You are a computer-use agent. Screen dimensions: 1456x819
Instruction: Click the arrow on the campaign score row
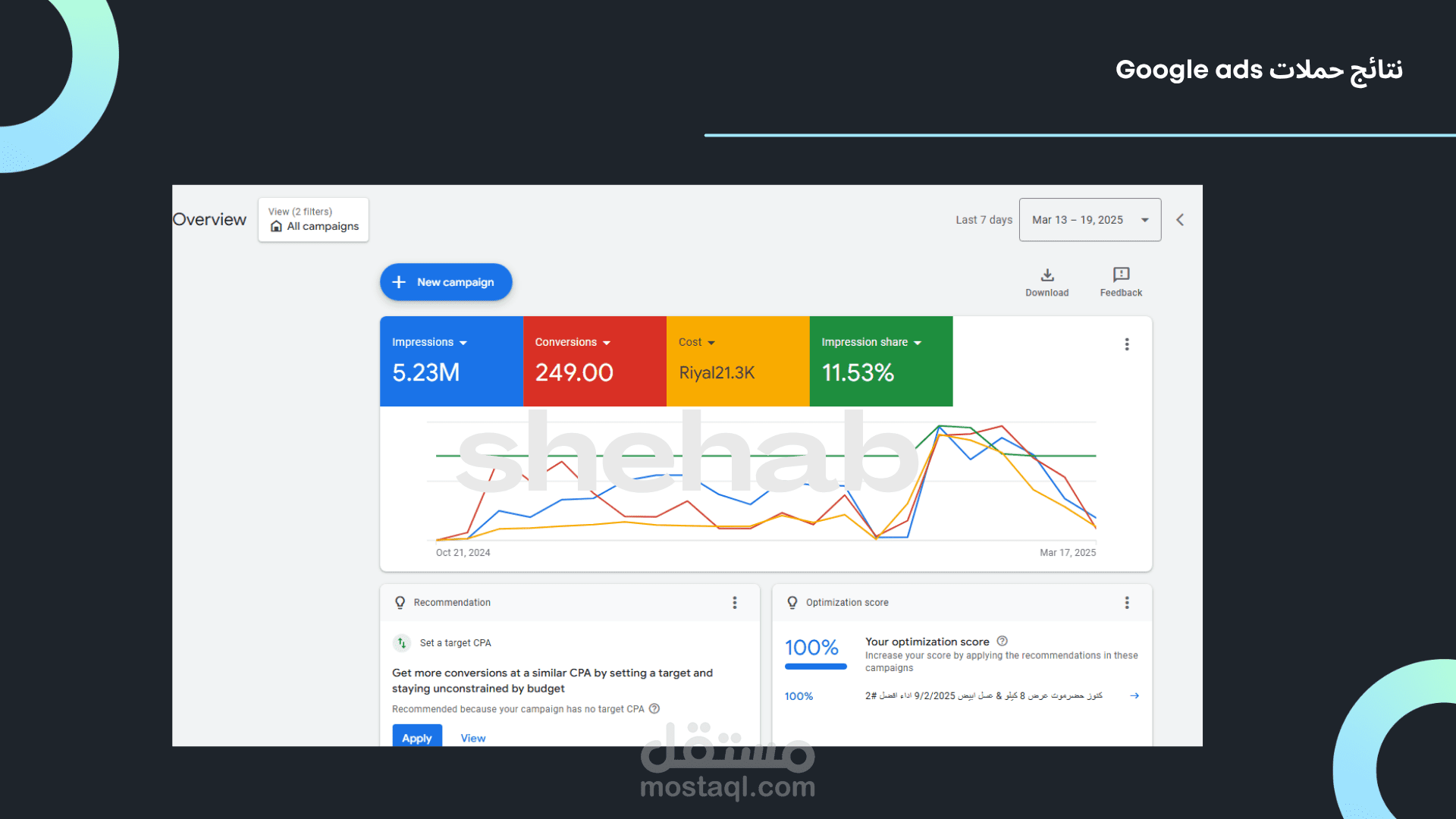[x=1134, y=695]
